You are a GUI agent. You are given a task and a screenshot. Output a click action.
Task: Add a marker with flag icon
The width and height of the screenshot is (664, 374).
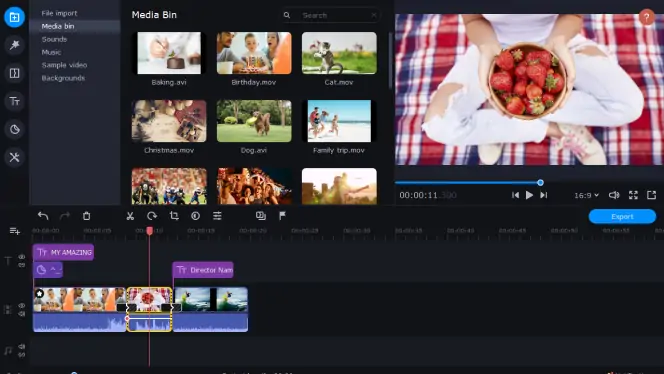click(282, 216)
